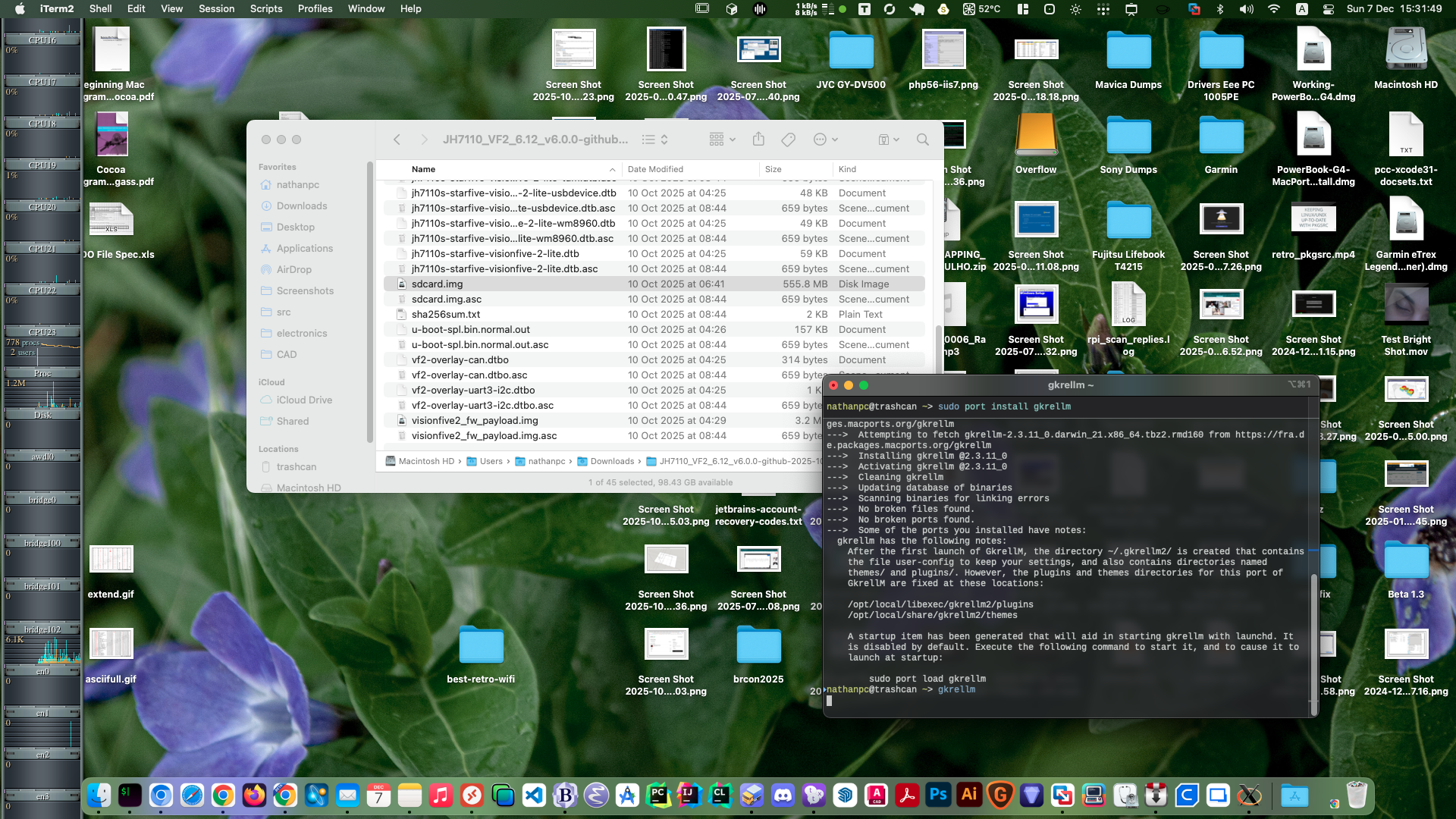Open the ellipsis action menu dropdown

tap(825, 140)
